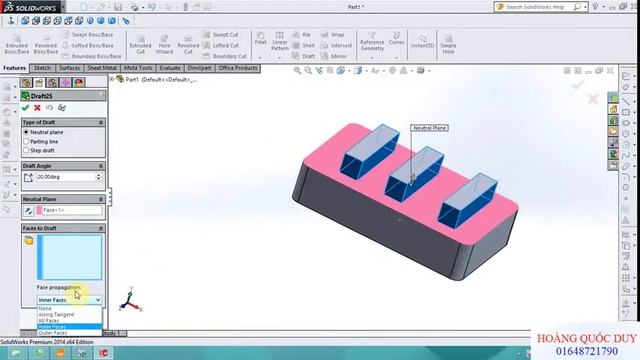Screen dimensions: 640x360
Task: Collapse the Faces to Draft section
Action: pos(101,228)
